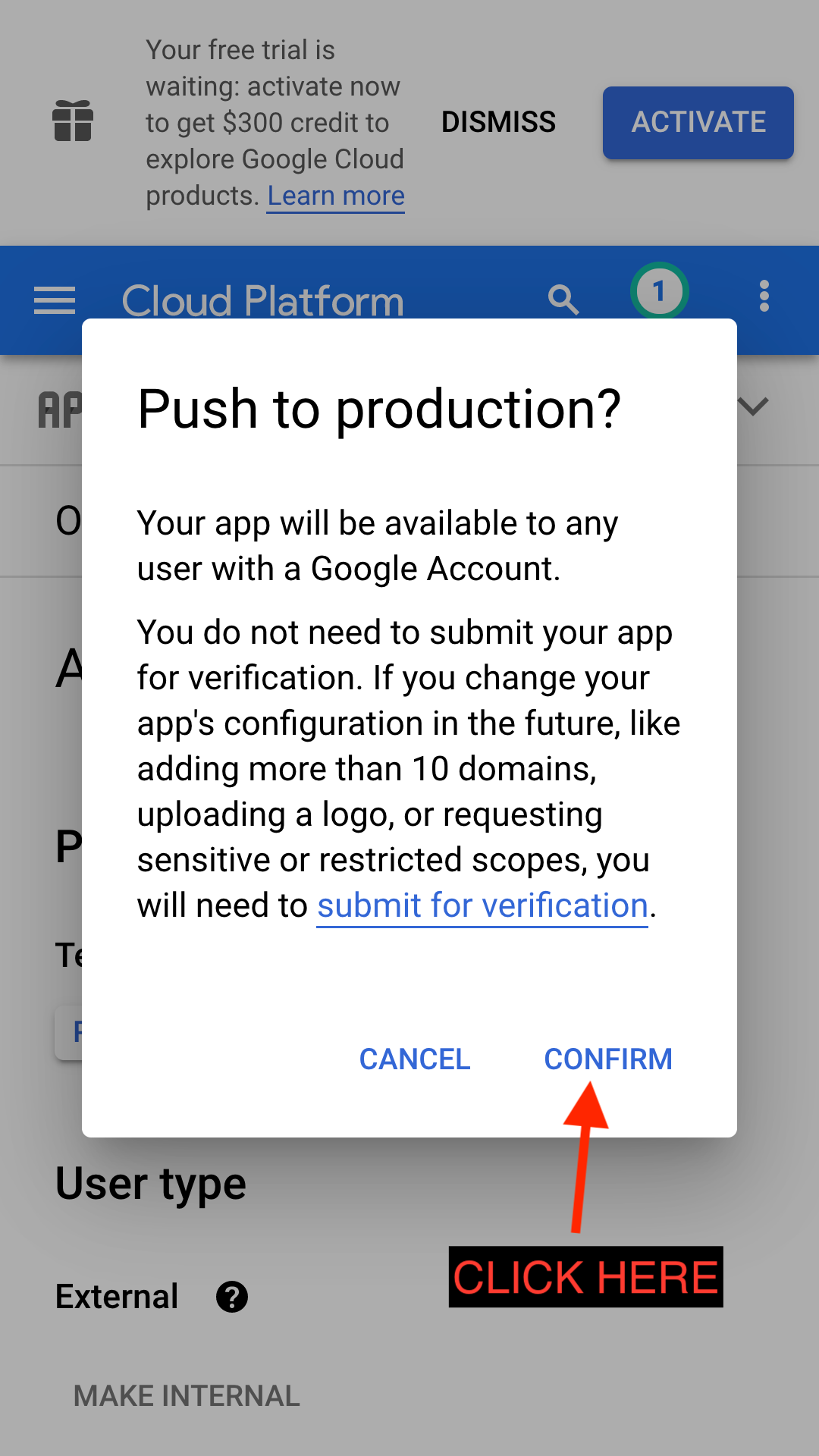Image resolution: width=819 pixels, height=1456 pixels.
Task: Cancel the Push to production dialog
Action: (415, 1059)
